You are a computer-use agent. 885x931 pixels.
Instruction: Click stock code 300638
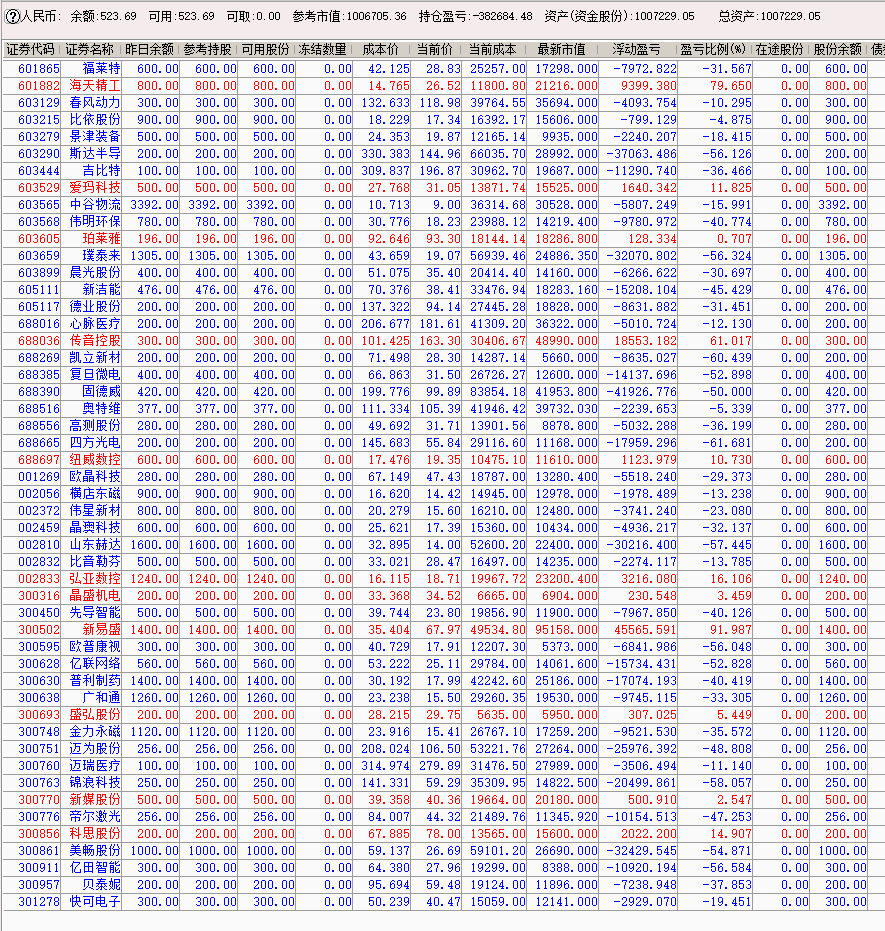(39, 698)
